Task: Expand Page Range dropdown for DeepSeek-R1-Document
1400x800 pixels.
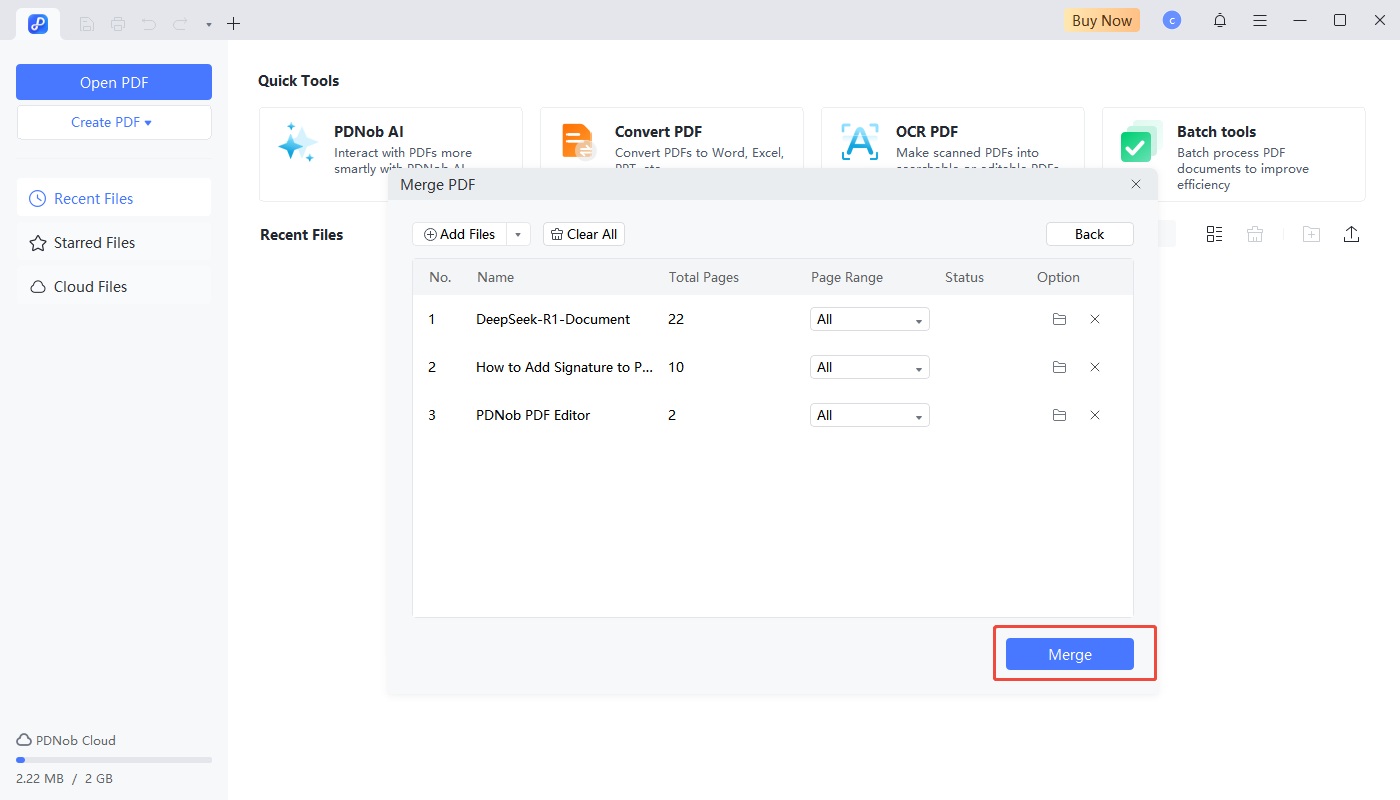Action: [869, 319]
